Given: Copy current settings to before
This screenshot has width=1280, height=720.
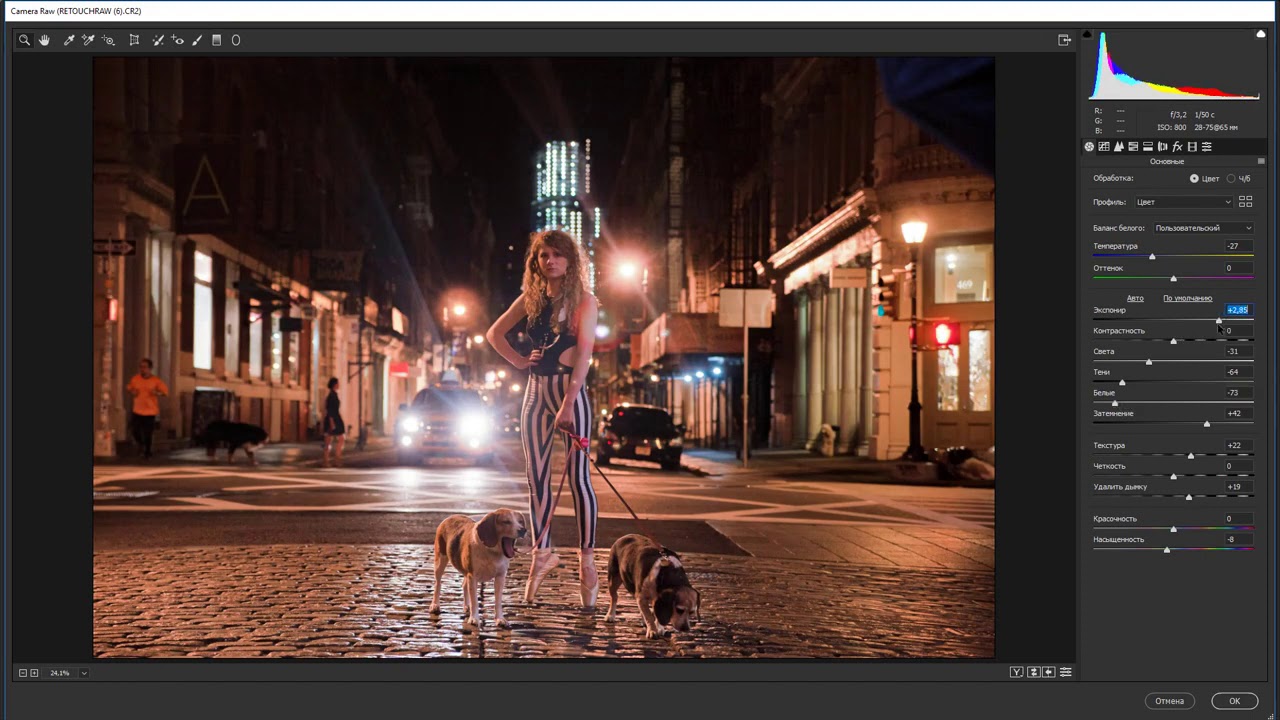Looking at the screenshot, I should (1049, 672).
